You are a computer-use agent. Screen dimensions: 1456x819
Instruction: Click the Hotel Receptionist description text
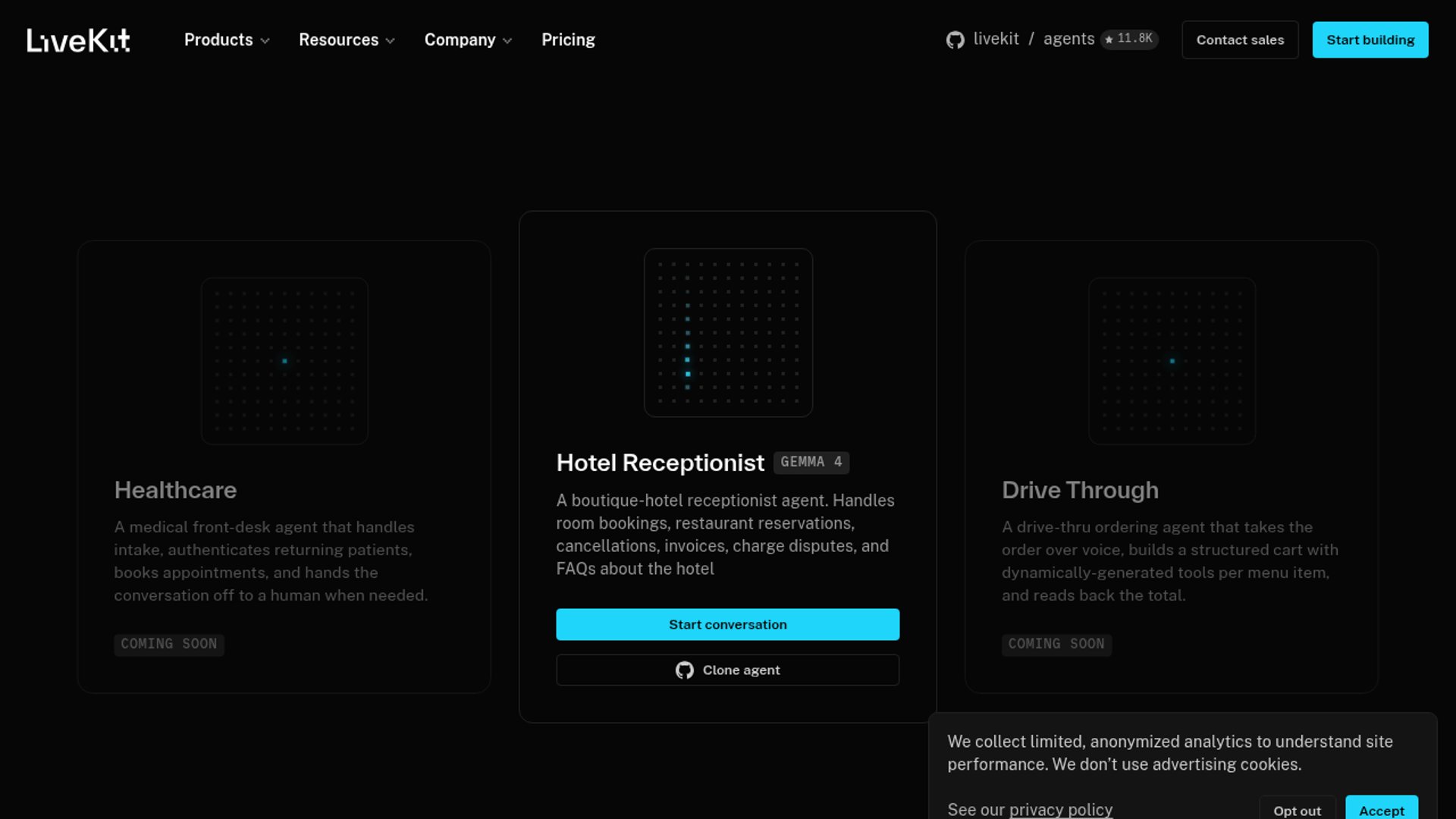[x=725, y=535]
